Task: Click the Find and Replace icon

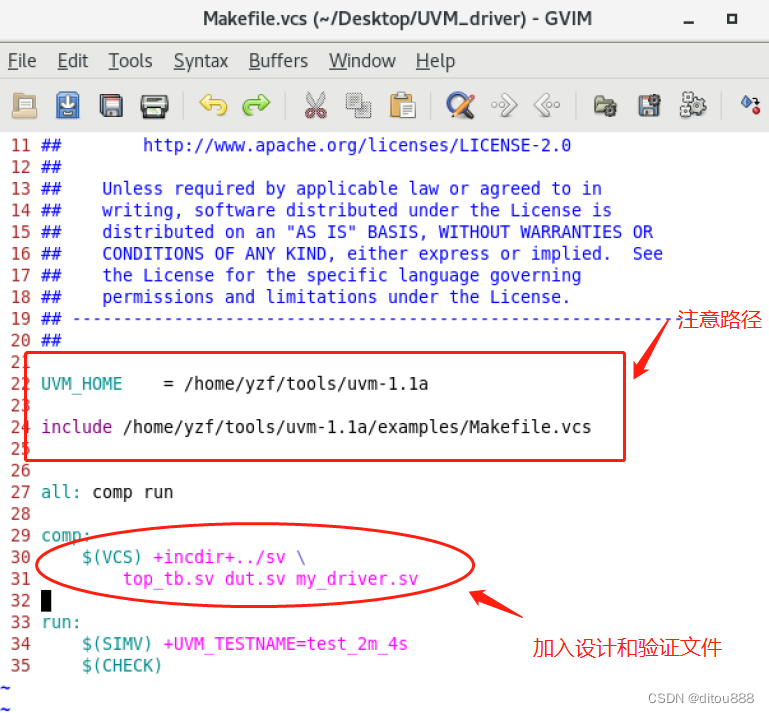Action: 461,105
